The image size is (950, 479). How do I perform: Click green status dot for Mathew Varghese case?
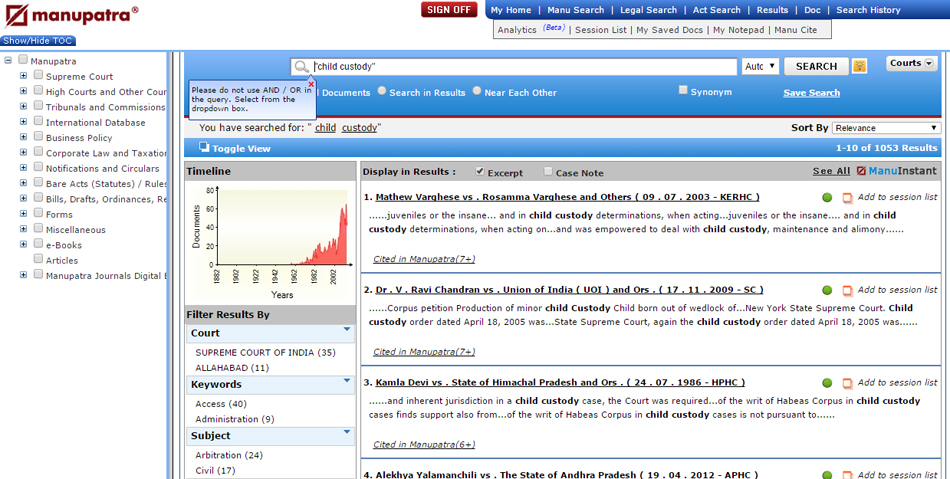point(827,197)
